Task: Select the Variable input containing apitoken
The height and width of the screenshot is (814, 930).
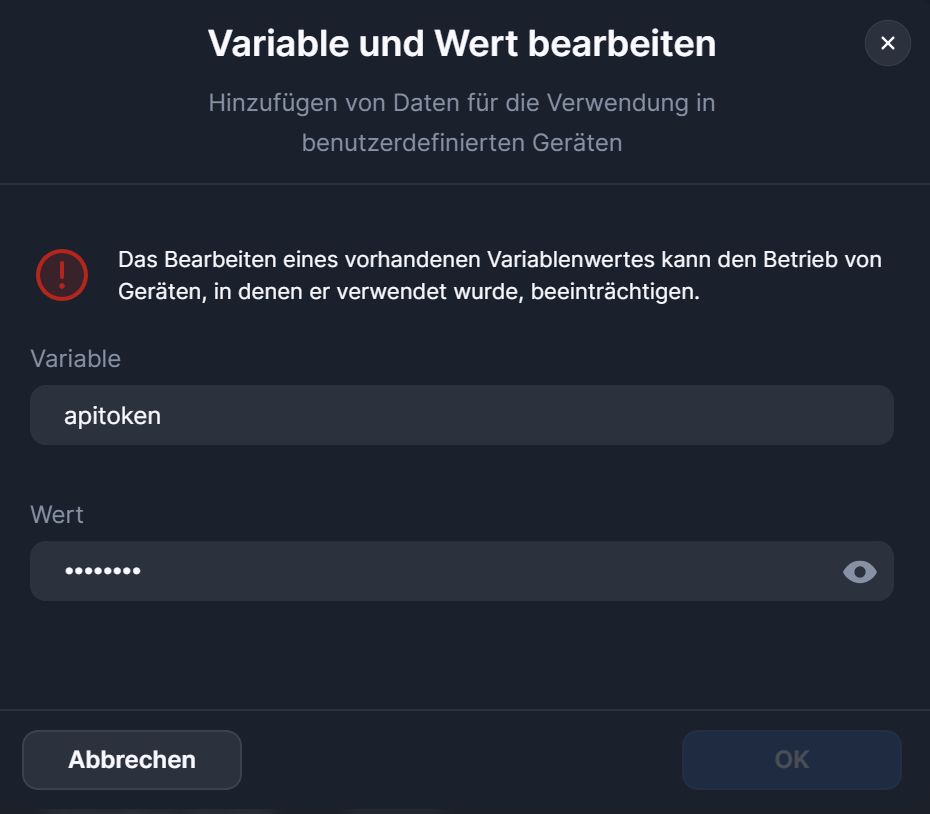Action: pyautogui.click(x=462, y=415)
